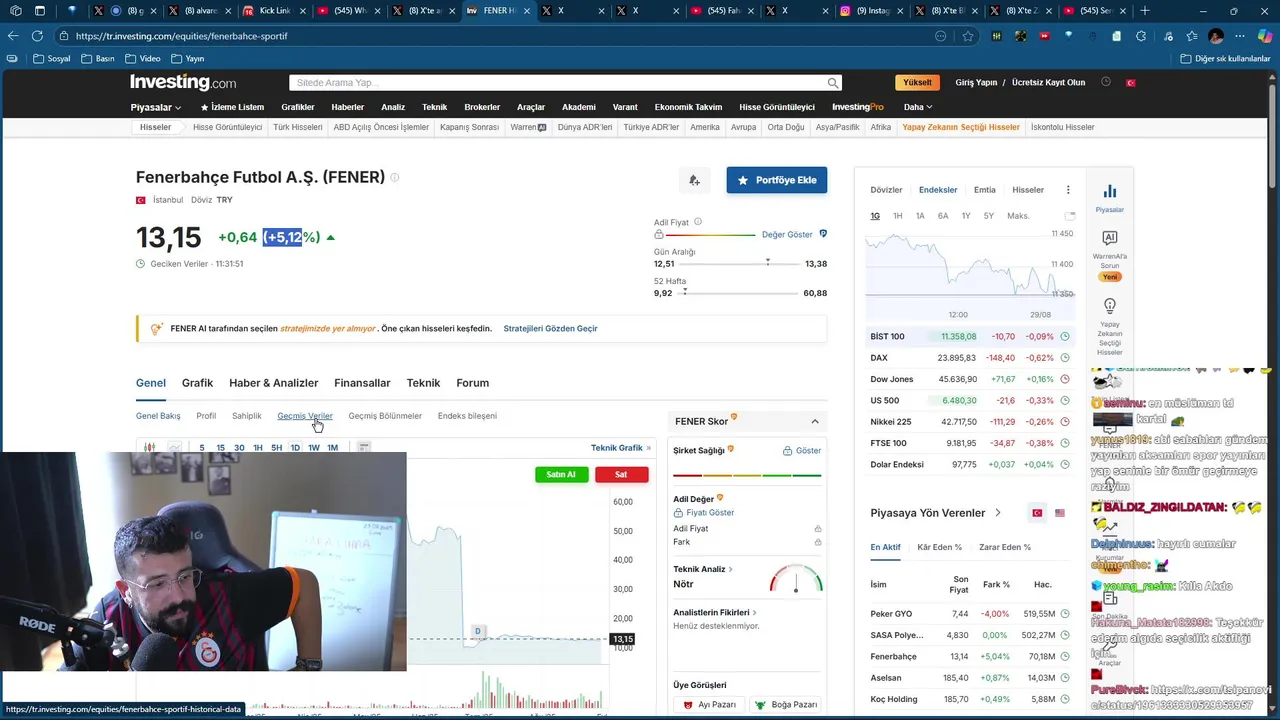The height and width of the screenshot is (720, 1280).
Task: Expand Piyasaya Yön Verenler arrow
Action: pos(997,513)
